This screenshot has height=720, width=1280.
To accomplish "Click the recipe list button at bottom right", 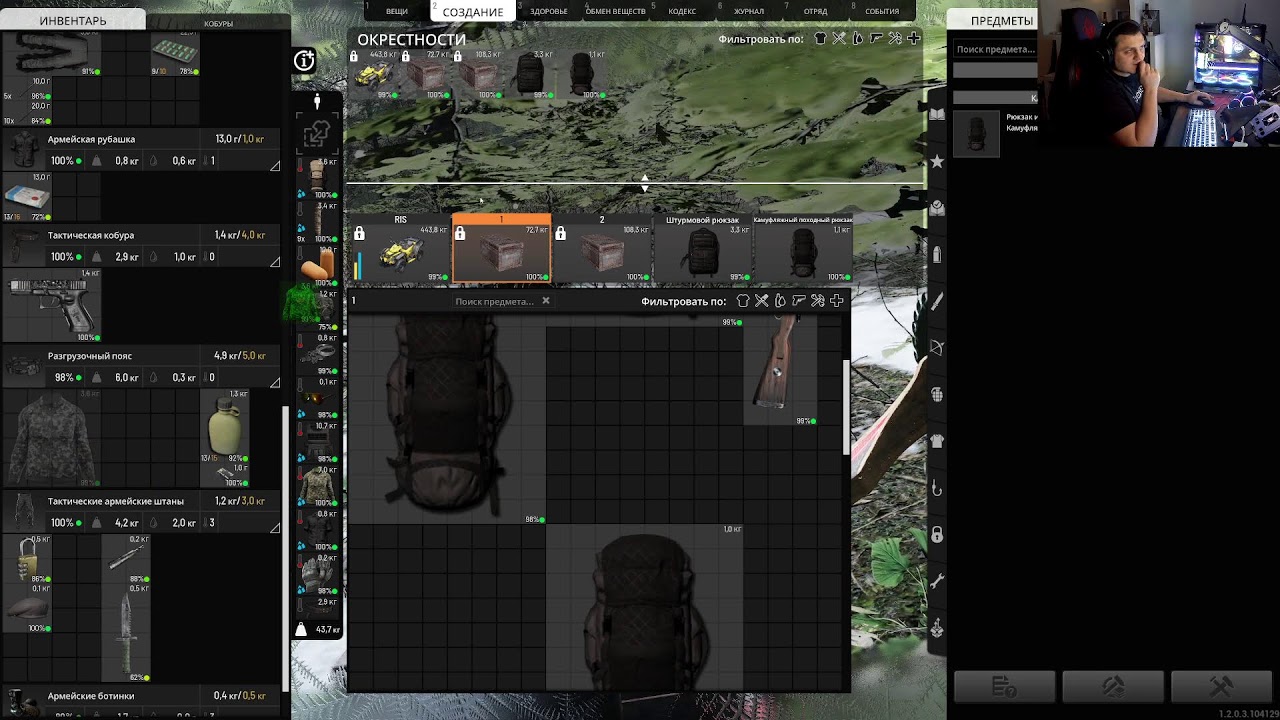I will (x=1004, y=687).
